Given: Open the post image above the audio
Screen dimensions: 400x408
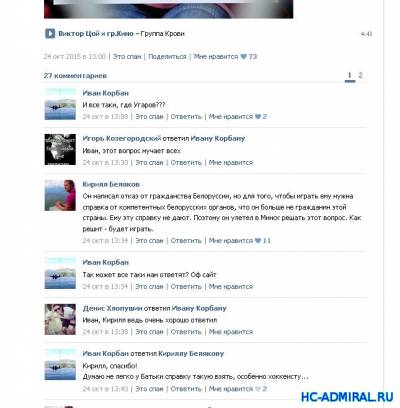Looking at the screenshot, I should [169, 9].
